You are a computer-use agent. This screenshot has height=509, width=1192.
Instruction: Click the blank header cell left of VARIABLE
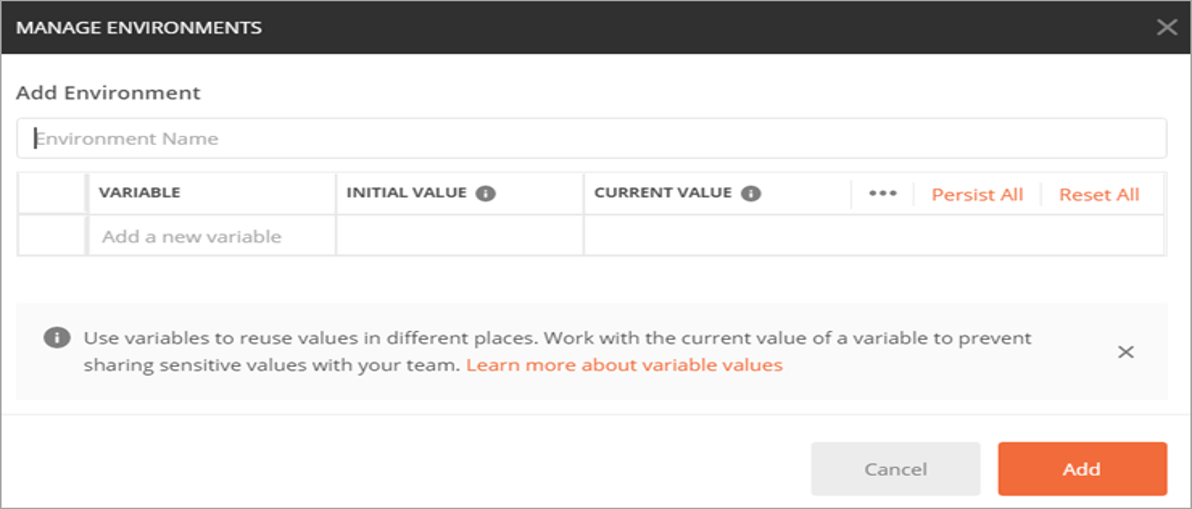[52, 193]
